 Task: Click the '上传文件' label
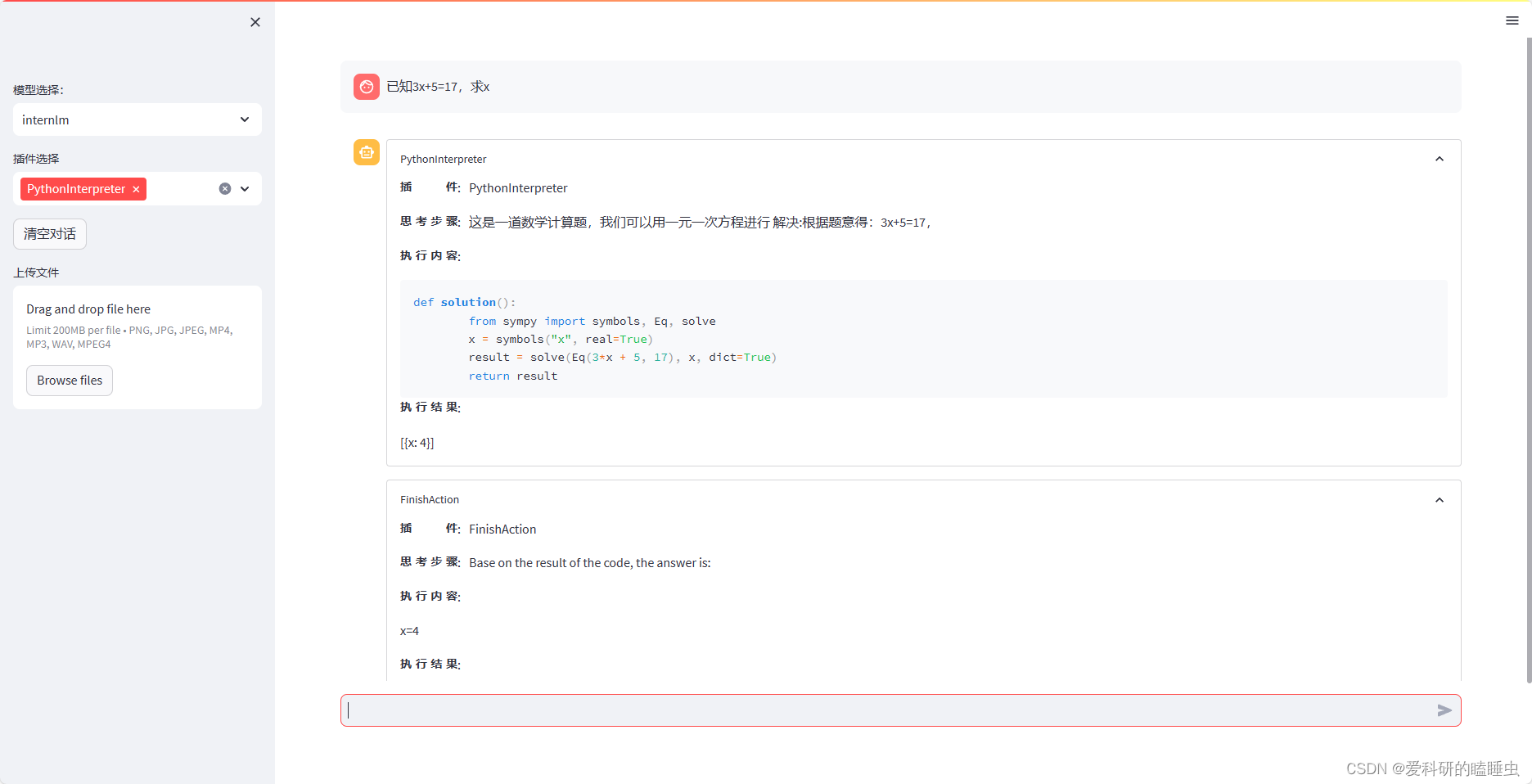pos(36,273)
